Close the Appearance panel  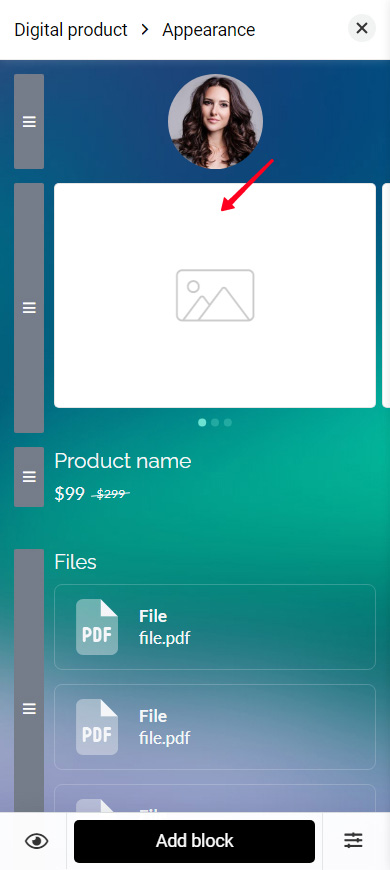(x=362, y=28)
